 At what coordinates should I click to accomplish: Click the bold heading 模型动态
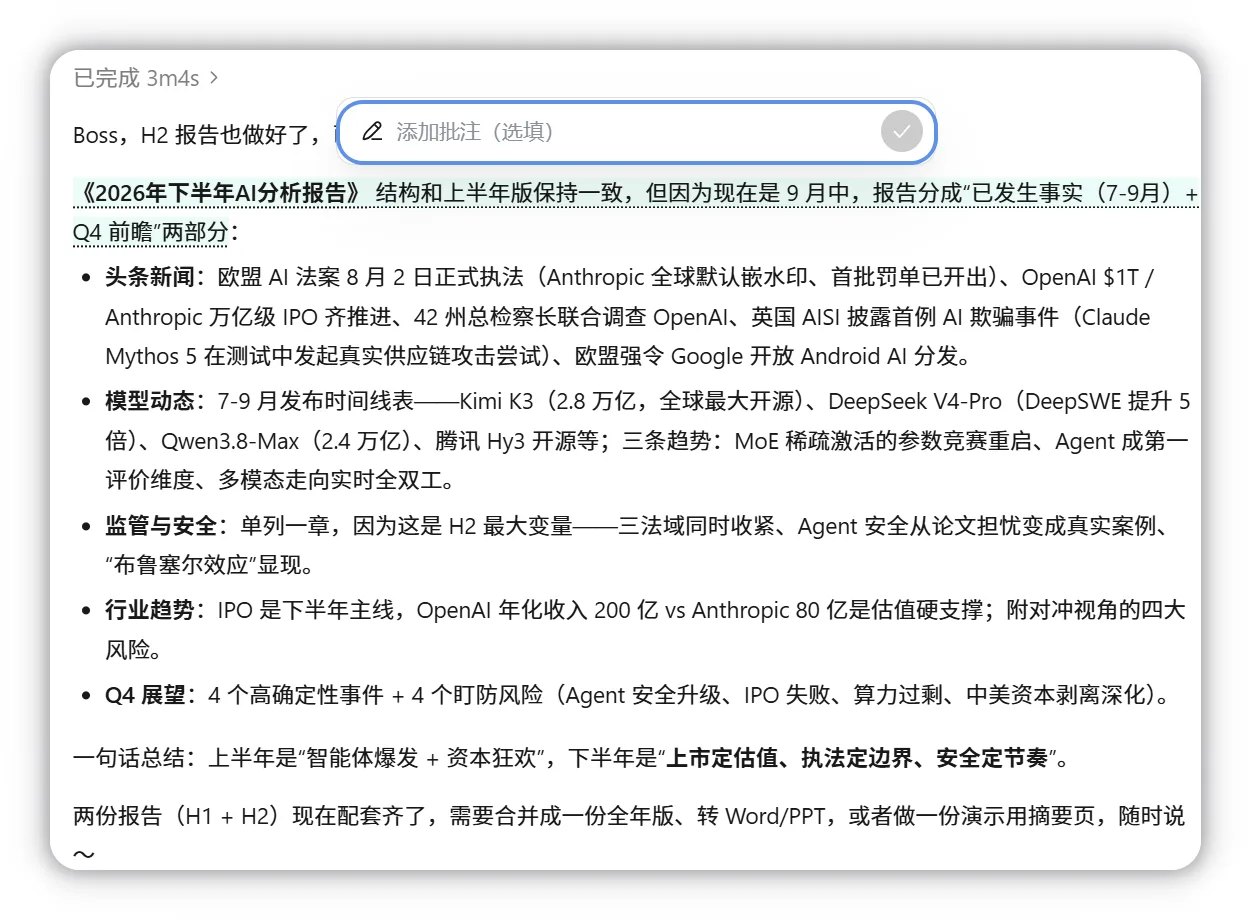[x=148, y=401]
